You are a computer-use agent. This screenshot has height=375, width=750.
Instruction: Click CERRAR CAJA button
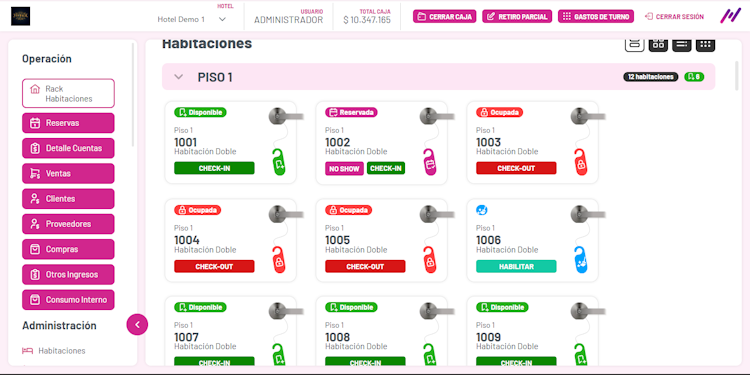coord(444,16)
